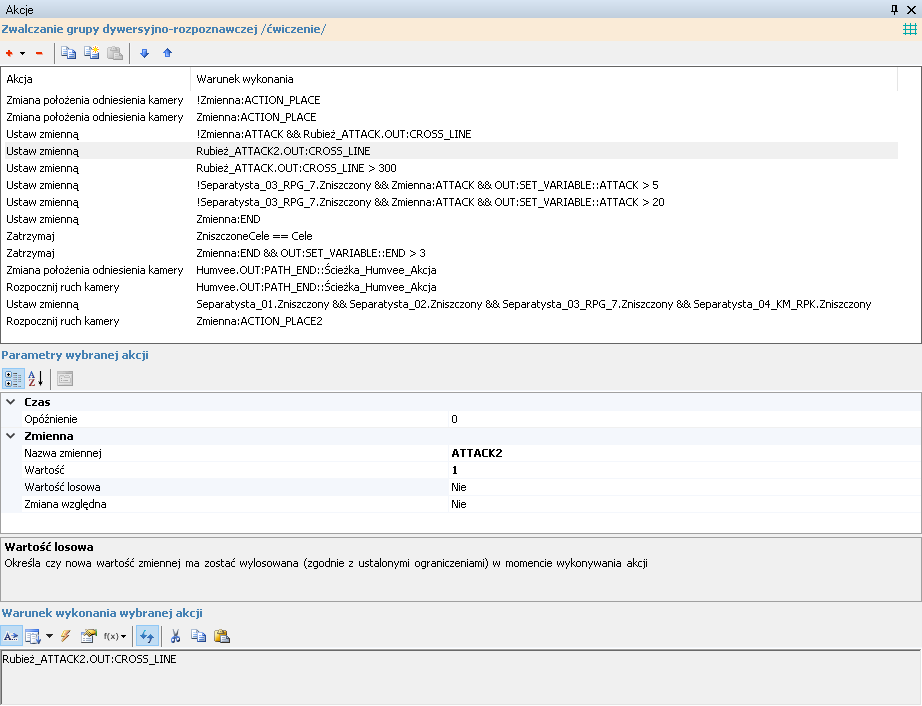
Task: Click in the condition text box 'Rubież_ATTACK2.OUT:CROSS_LINE'
Action: (460, 677)
